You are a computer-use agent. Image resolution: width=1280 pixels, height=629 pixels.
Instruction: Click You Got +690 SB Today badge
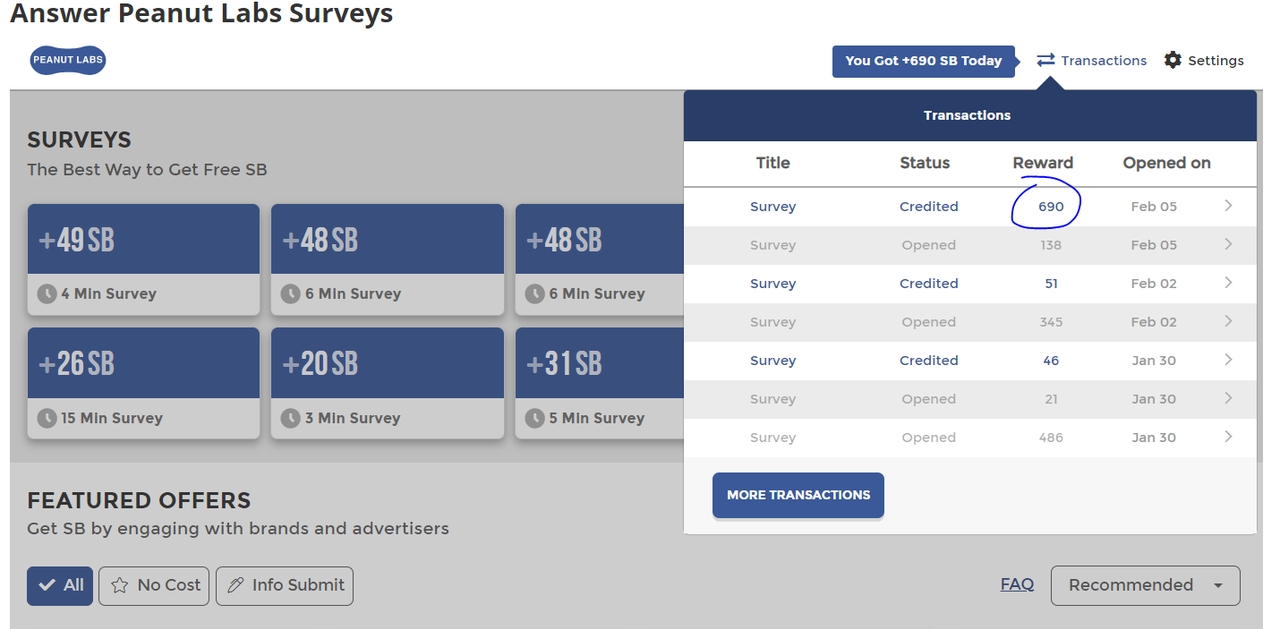point(924,61)
